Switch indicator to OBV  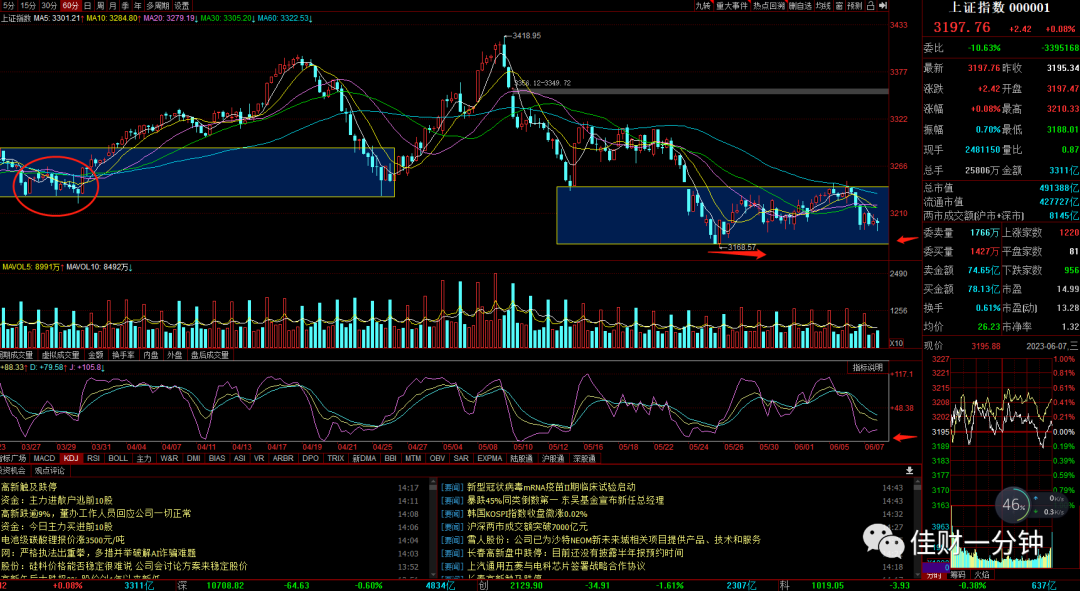tap(437, 458)
